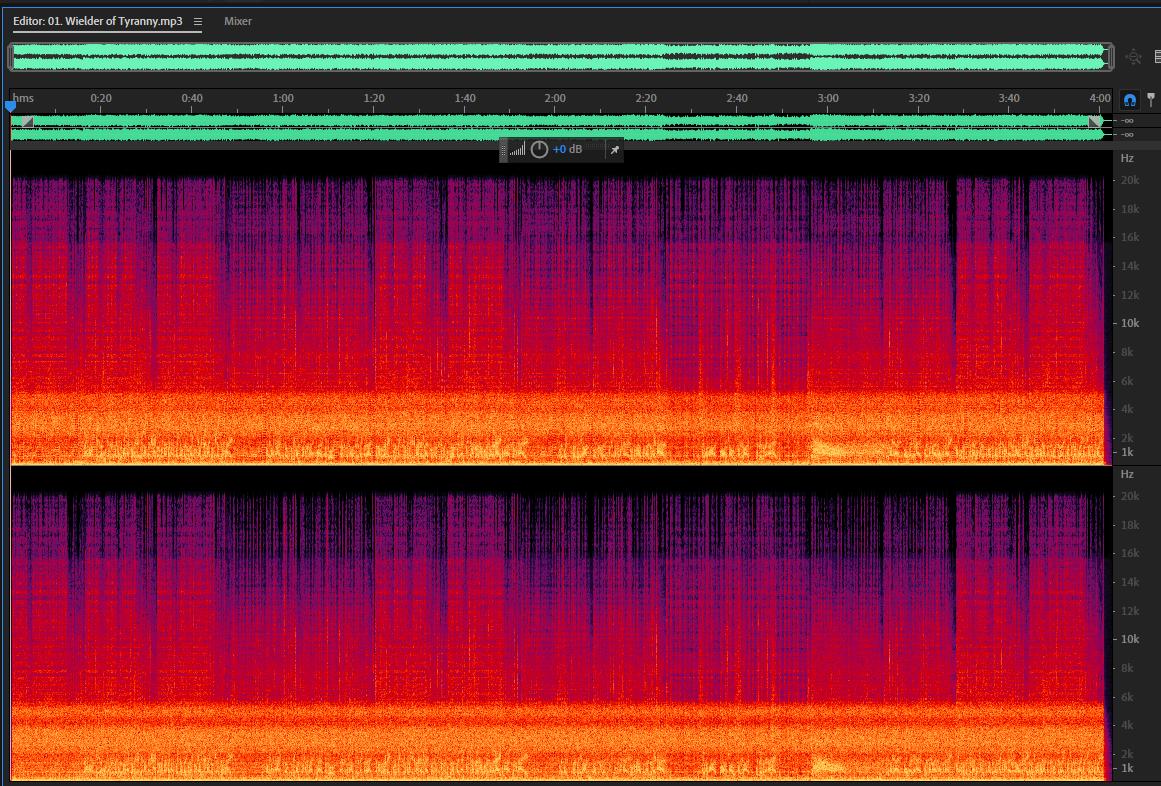Click the blue playhead marker at start
Viewport: 1161px width, 786px height.
(10, 107)
